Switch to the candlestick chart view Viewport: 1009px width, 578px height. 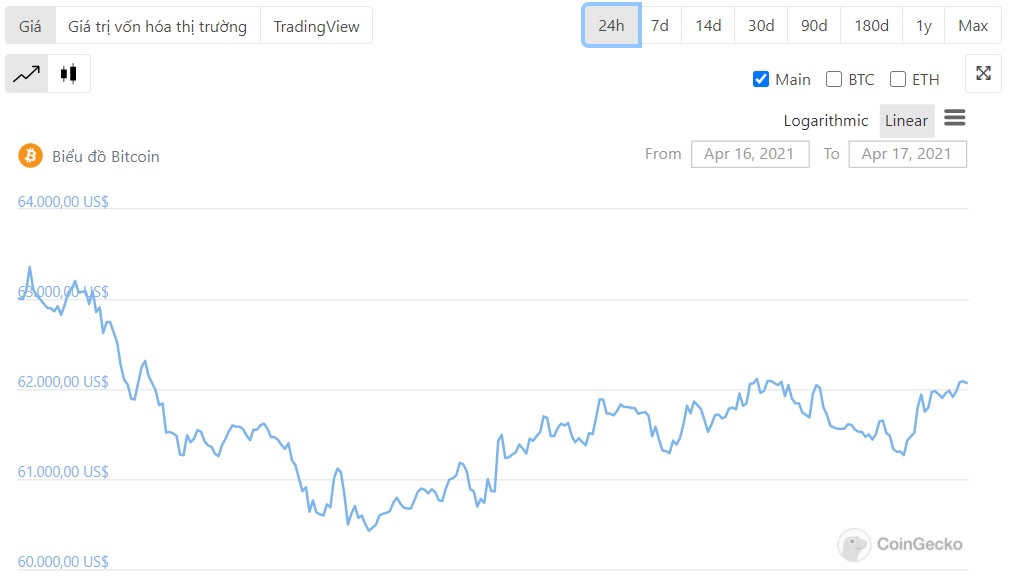pos(68,73)
